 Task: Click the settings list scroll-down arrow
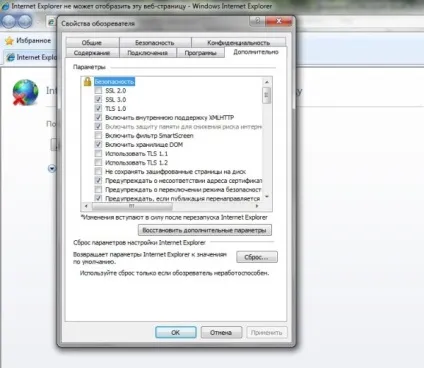[267, 197]
